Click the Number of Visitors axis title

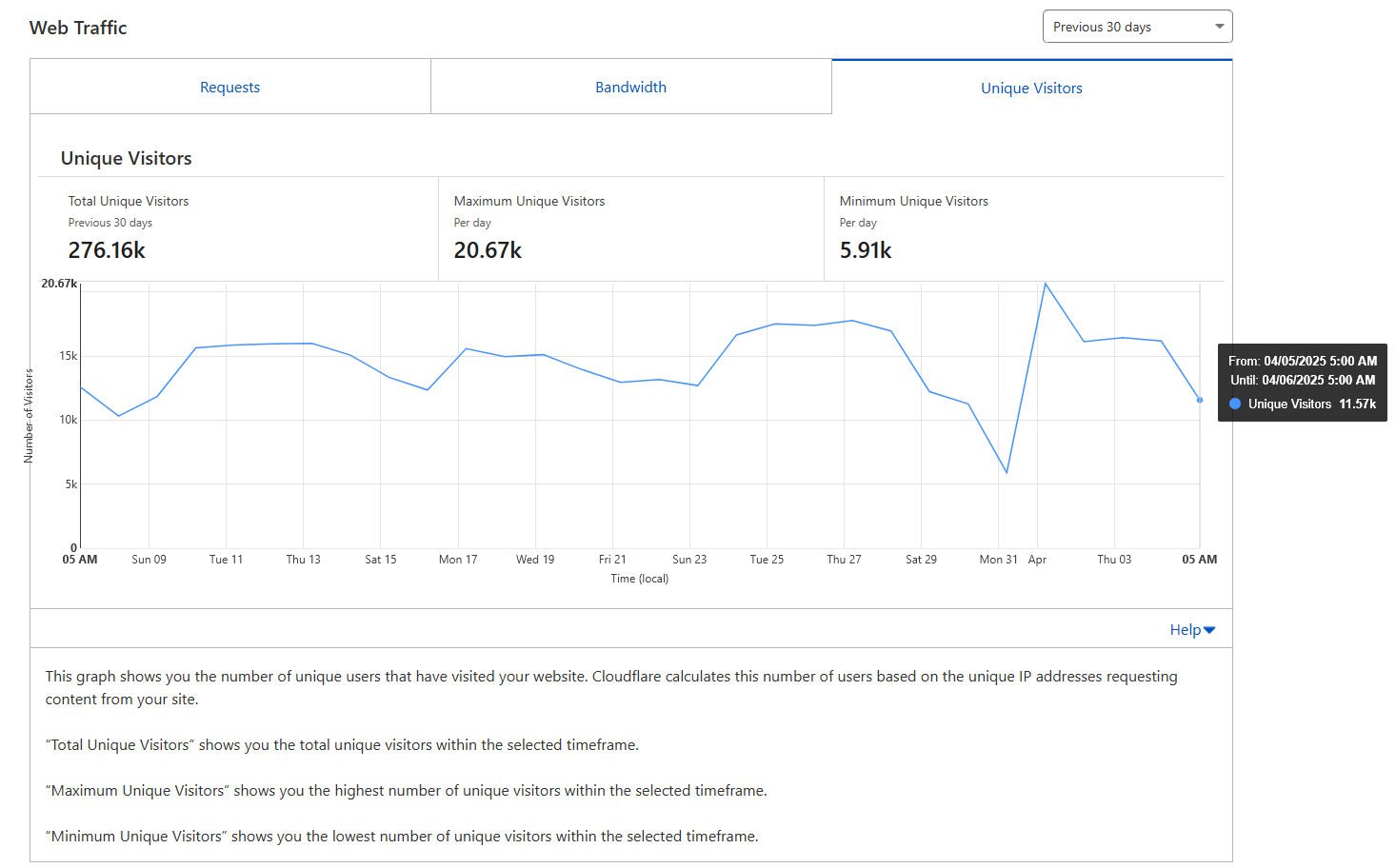[x=29, y=416]
